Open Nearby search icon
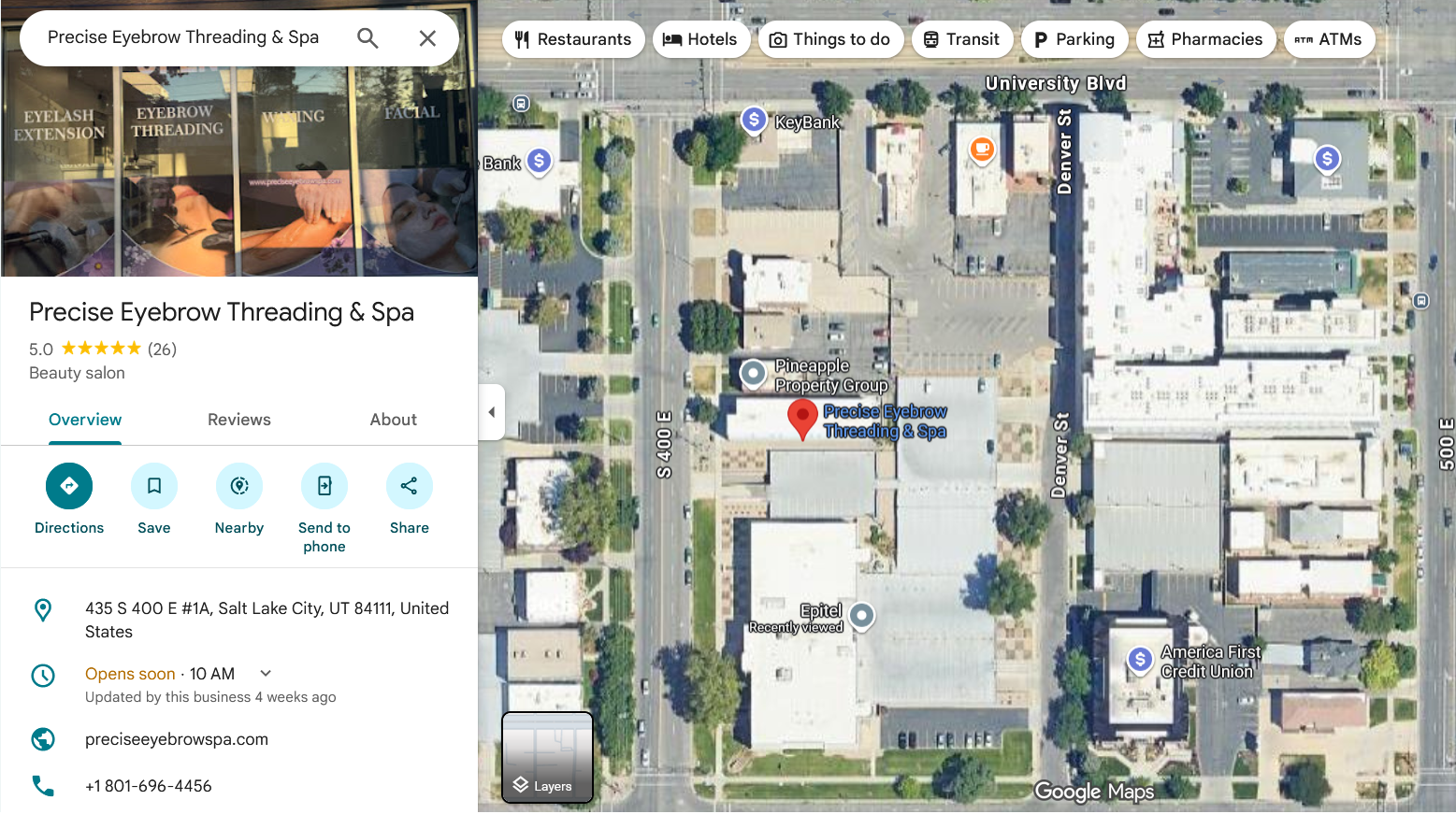Screen dimensions: 1456x814 tap(239, 486)
